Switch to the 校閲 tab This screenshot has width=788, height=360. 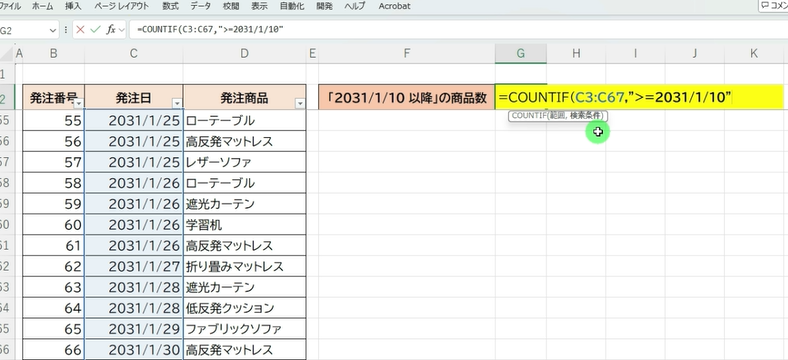point(231,7)
